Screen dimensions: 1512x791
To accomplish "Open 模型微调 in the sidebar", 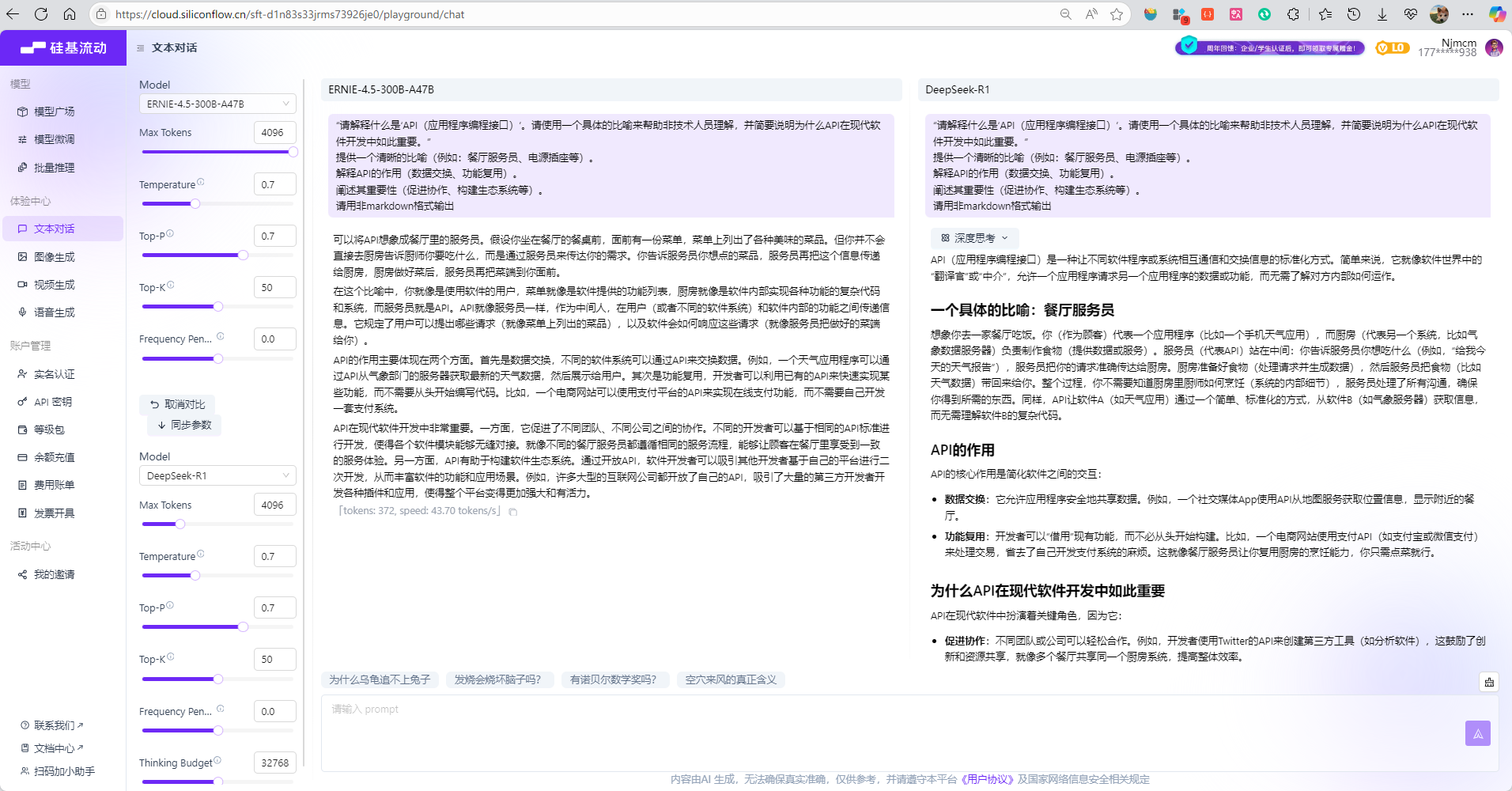I will pos(54,139).
